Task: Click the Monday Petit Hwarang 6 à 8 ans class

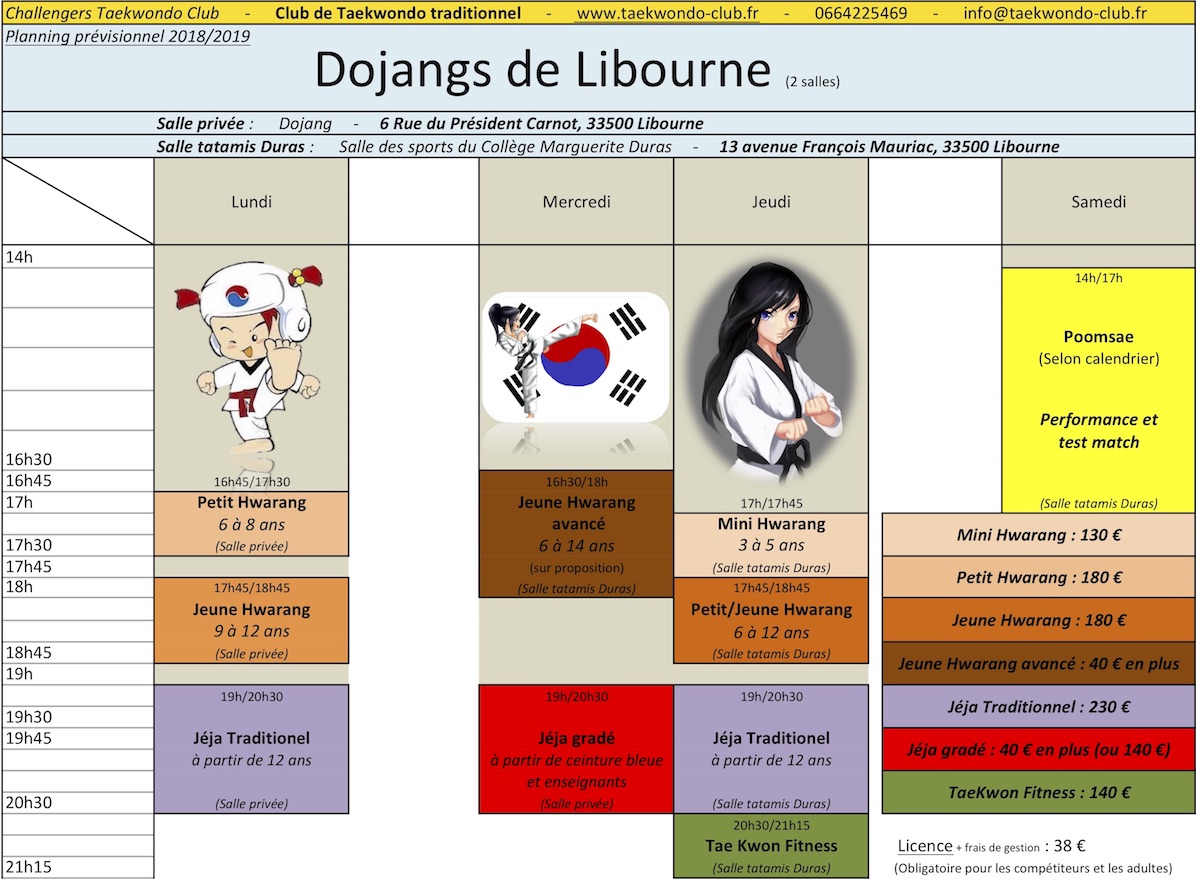Action: click(x=251, y=523)
